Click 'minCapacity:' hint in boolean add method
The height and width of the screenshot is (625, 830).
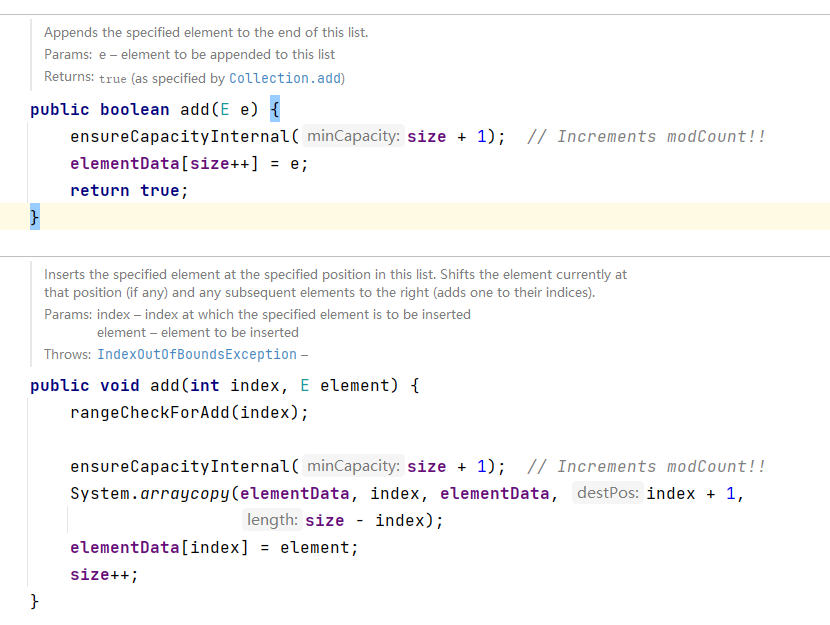pyautogui.click(x=354, y=136)
